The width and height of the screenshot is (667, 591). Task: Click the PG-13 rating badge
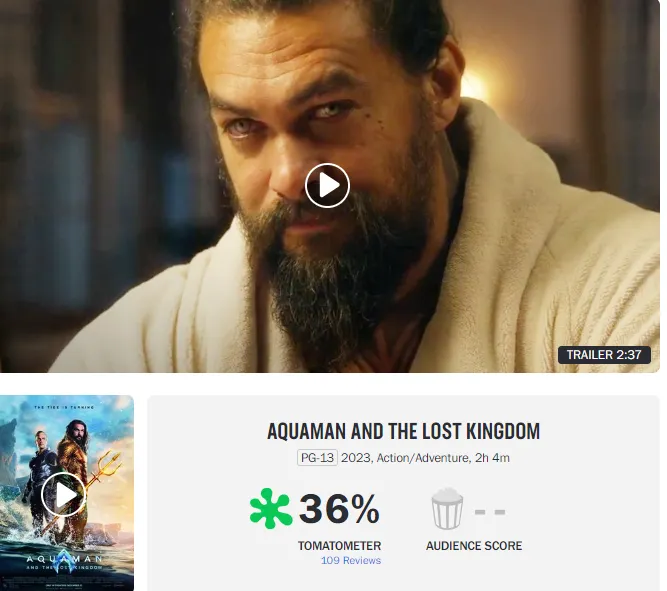pyautogui.click(x=317, y=457)
